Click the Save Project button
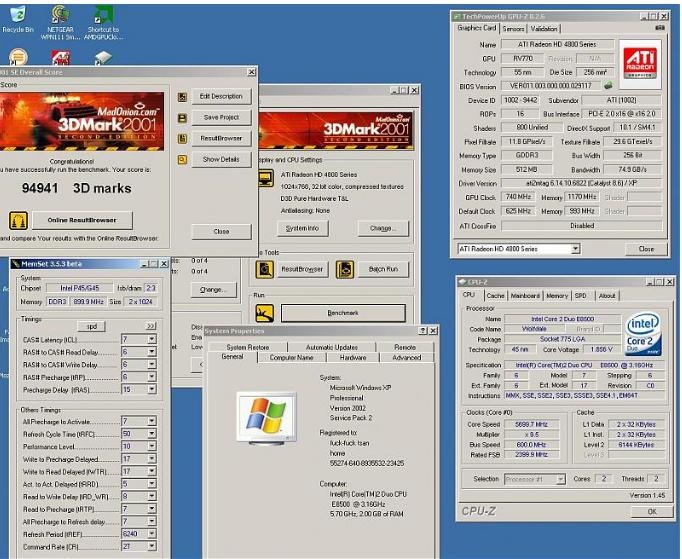 click(x=221, y=117)
